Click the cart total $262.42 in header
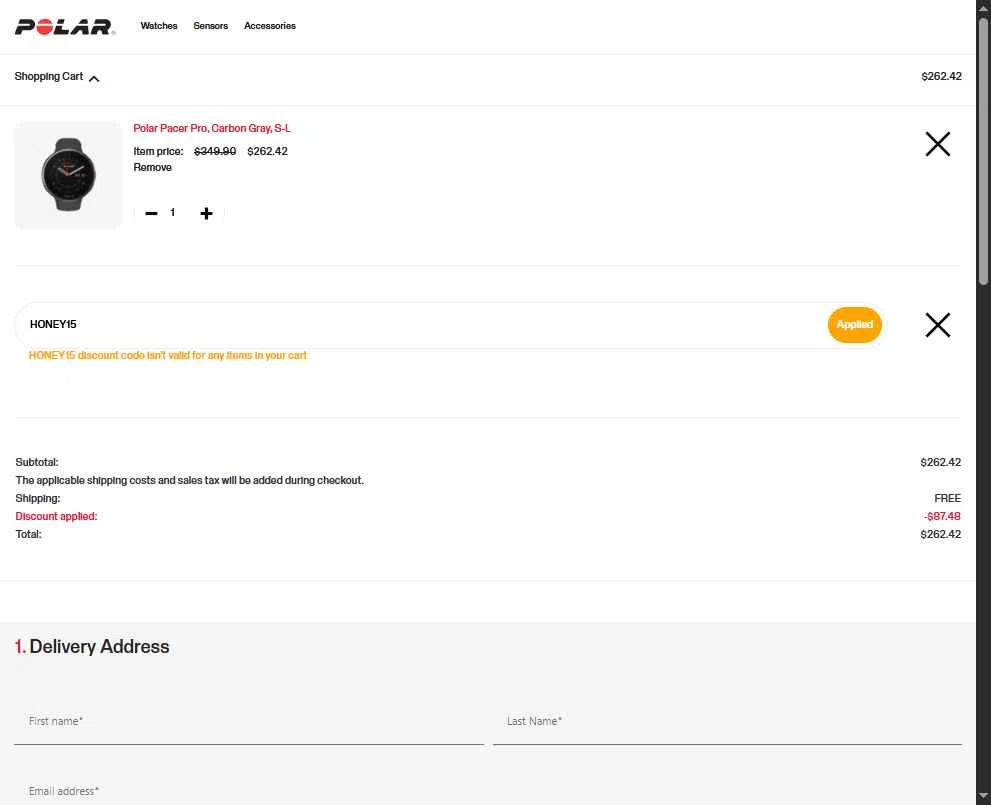The image size is (991, 805). tap(941, 76)
